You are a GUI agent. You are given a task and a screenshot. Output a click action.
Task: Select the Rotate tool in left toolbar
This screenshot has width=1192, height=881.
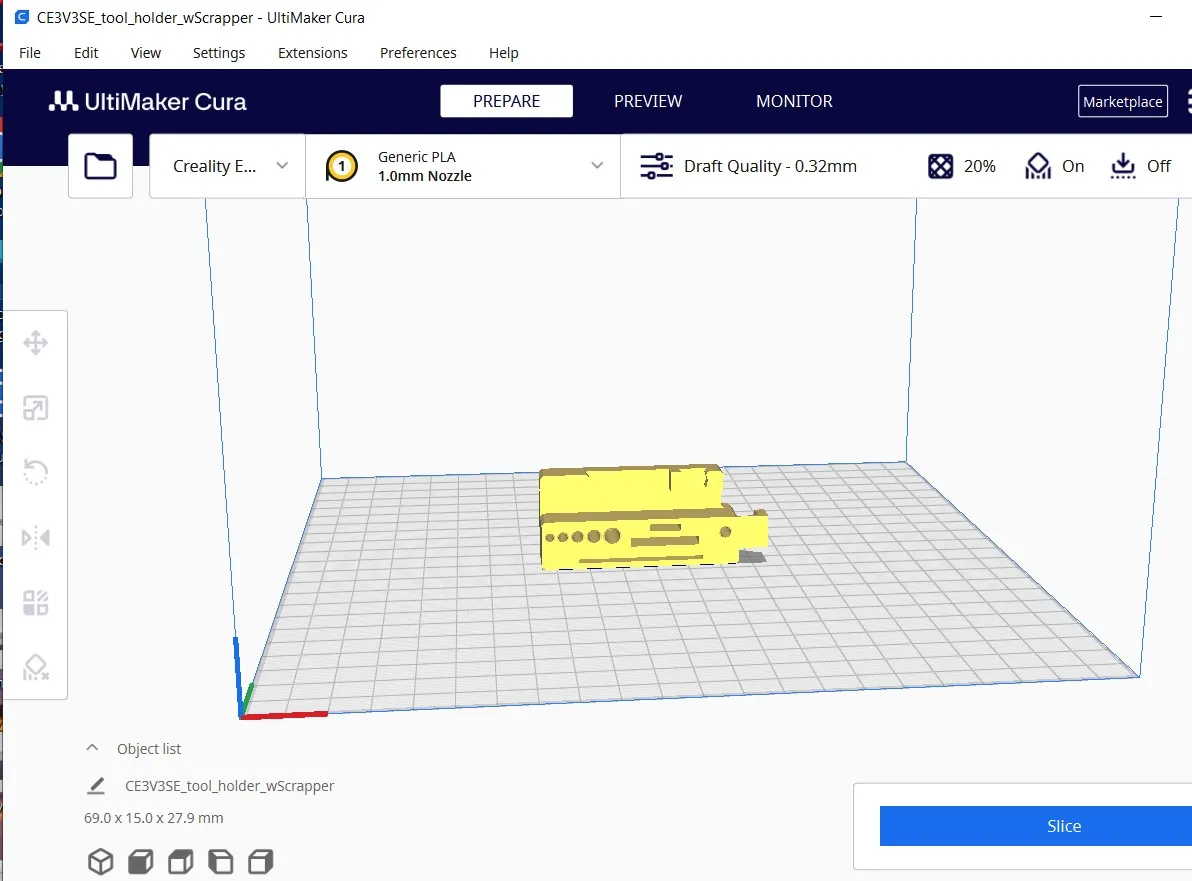(36, 472)
